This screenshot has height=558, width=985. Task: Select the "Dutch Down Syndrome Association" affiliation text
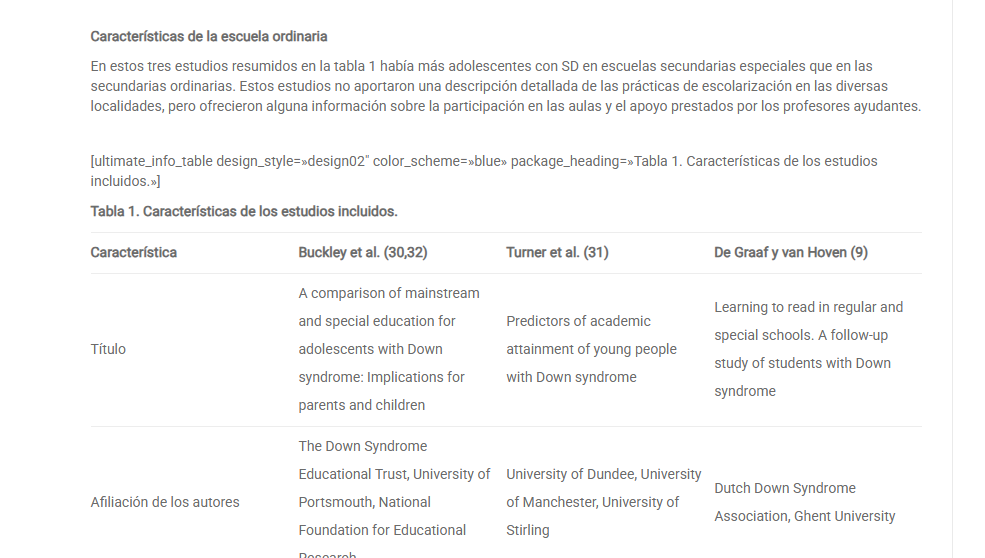click(785, 488)
